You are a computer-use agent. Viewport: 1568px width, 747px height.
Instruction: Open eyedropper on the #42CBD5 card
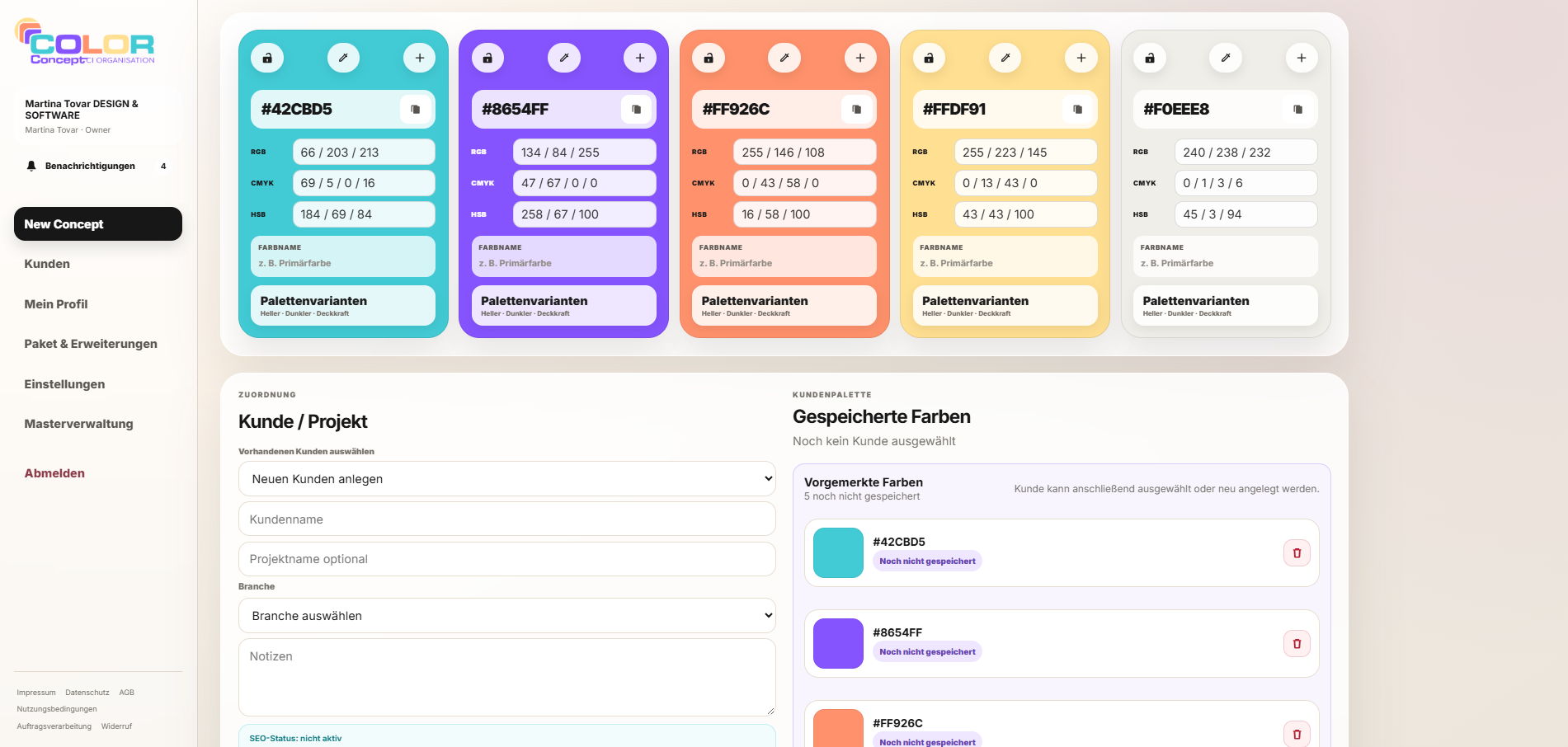(343, 58)
